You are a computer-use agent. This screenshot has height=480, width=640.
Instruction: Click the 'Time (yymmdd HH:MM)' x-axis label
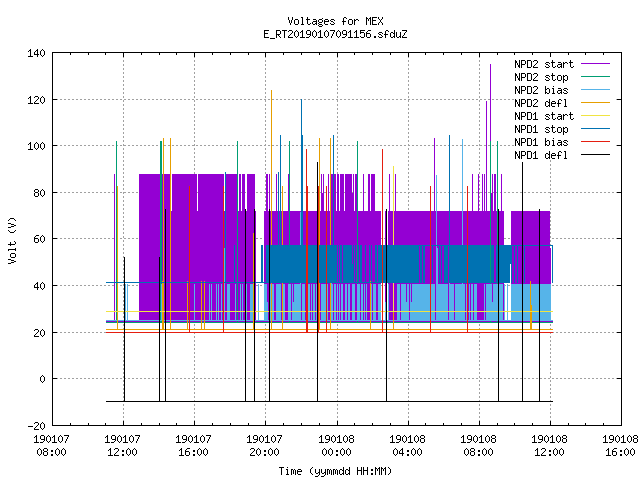(335, 471)
